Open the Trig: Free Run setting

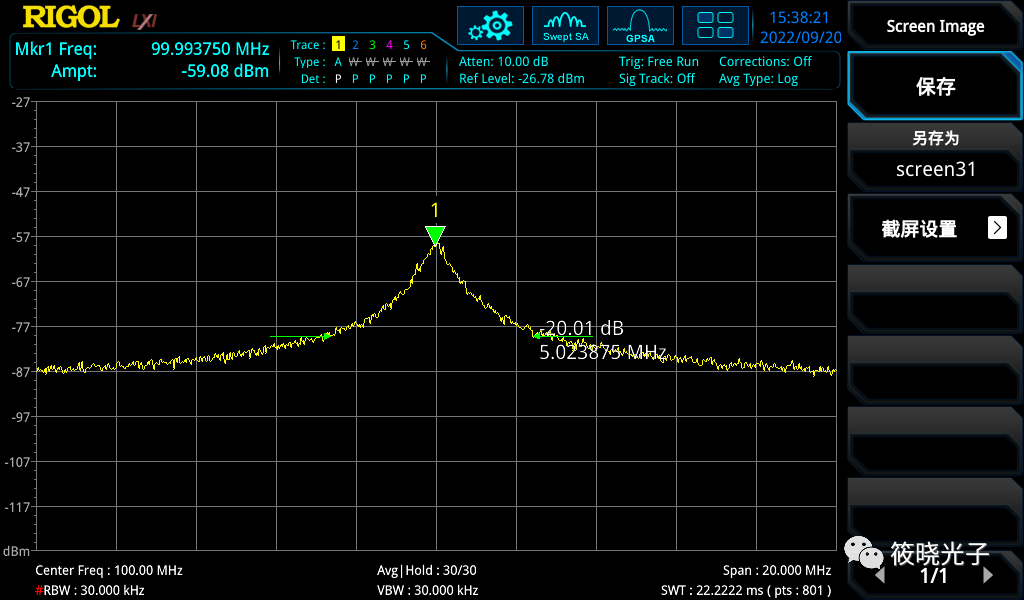click(658, 62)
